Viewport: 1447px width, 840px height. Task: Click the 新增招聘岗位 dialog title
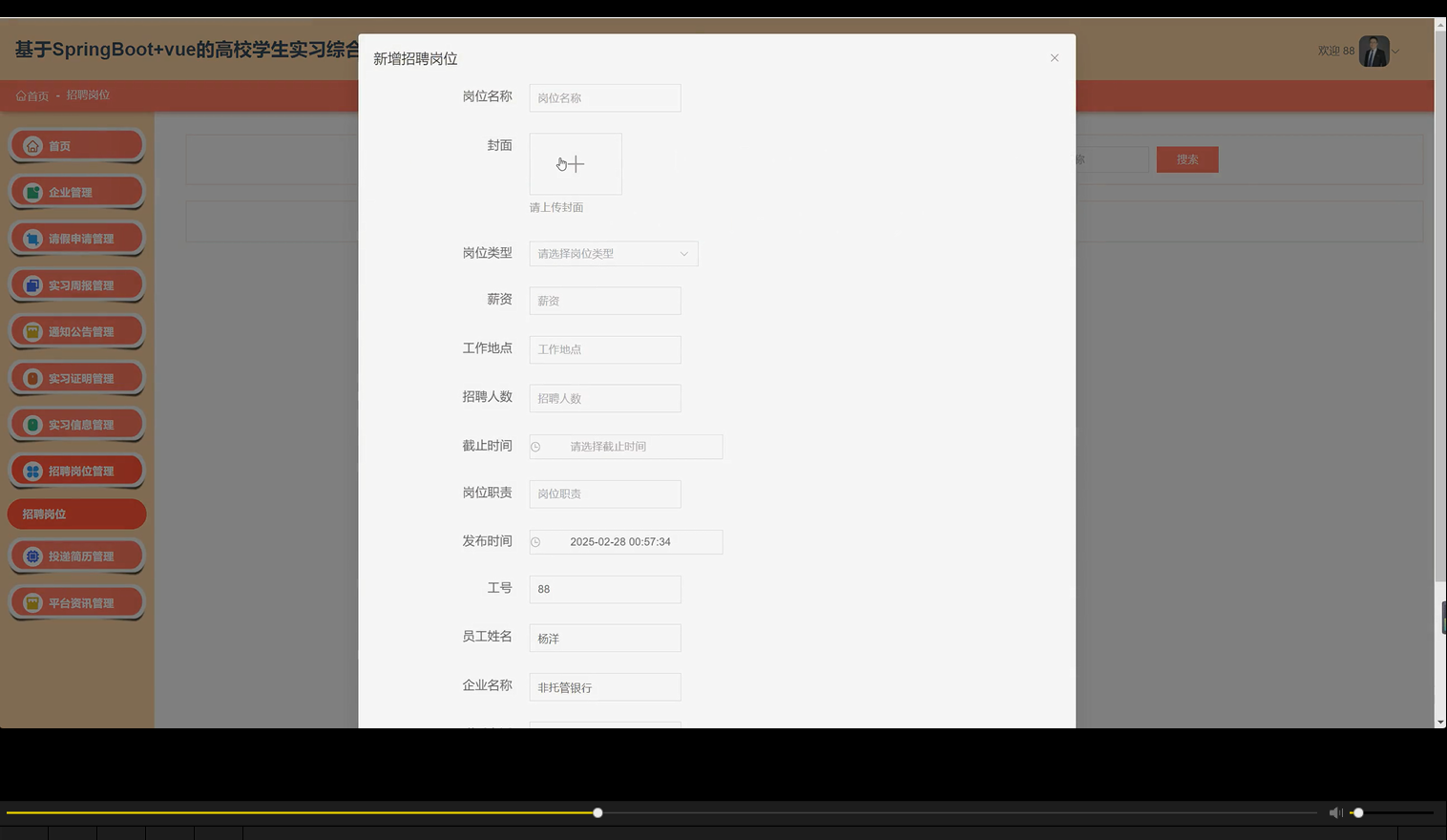(415, 59)
